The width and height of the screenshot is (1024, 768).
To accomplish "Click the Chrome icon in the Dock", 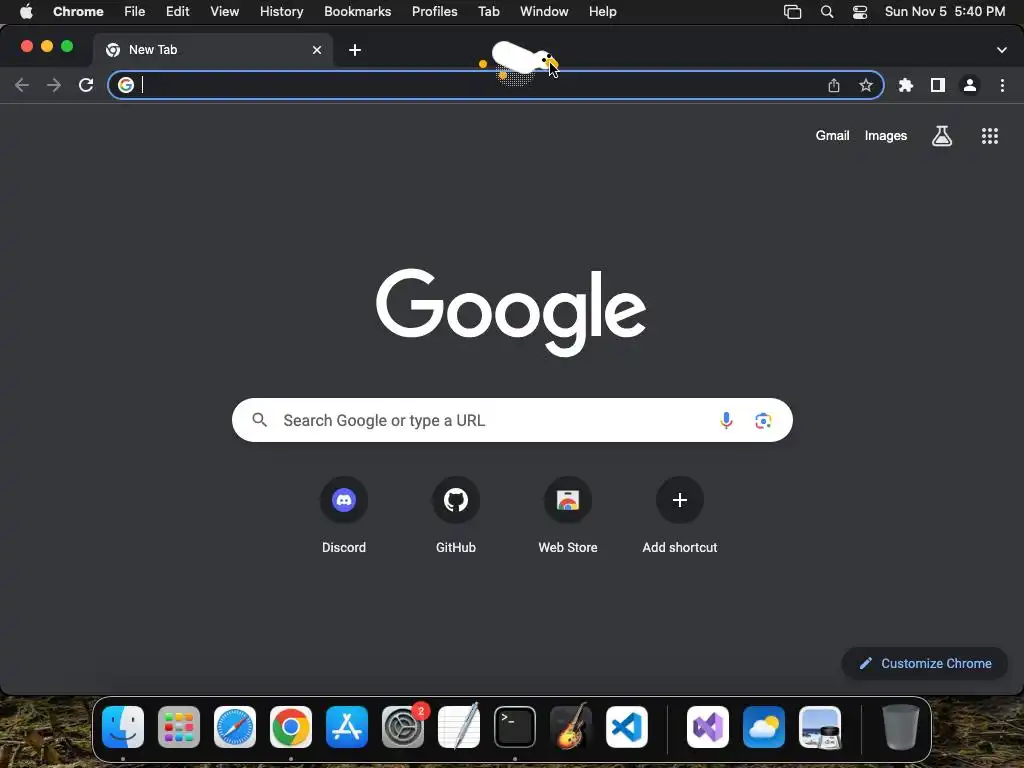I will tap(291, 726).
